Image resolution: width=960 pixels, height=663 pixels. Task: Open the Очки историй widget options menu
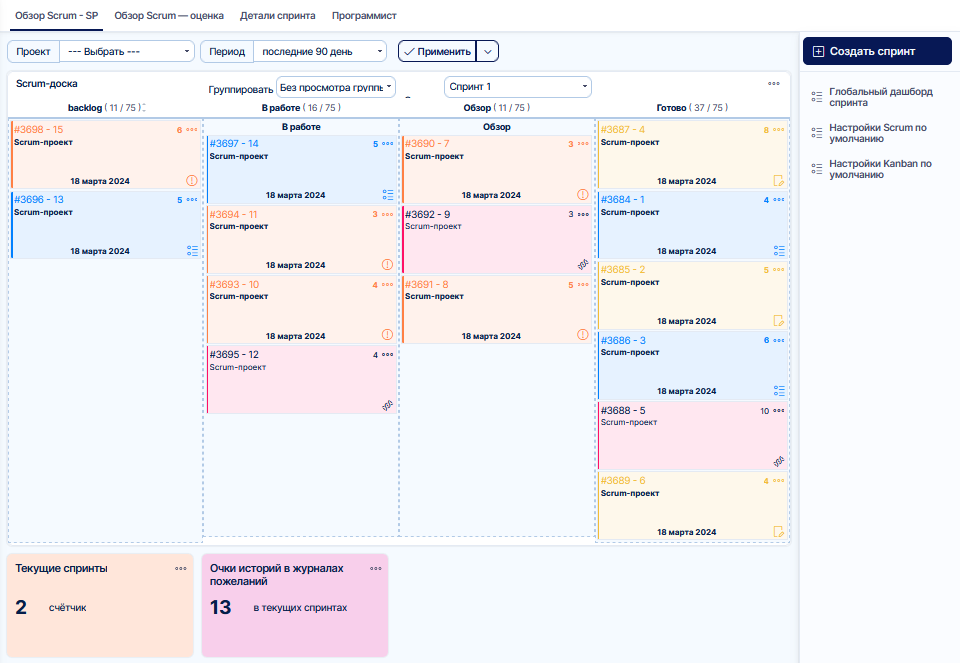tap(376, 569)
